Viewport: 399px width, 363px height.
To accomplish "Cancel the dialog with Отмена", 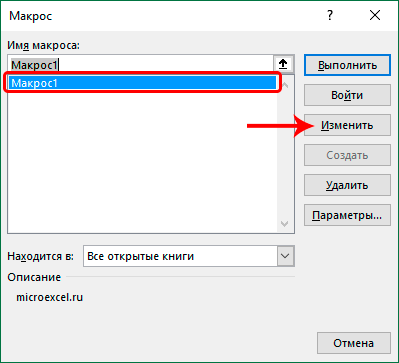I will (354, 343).
